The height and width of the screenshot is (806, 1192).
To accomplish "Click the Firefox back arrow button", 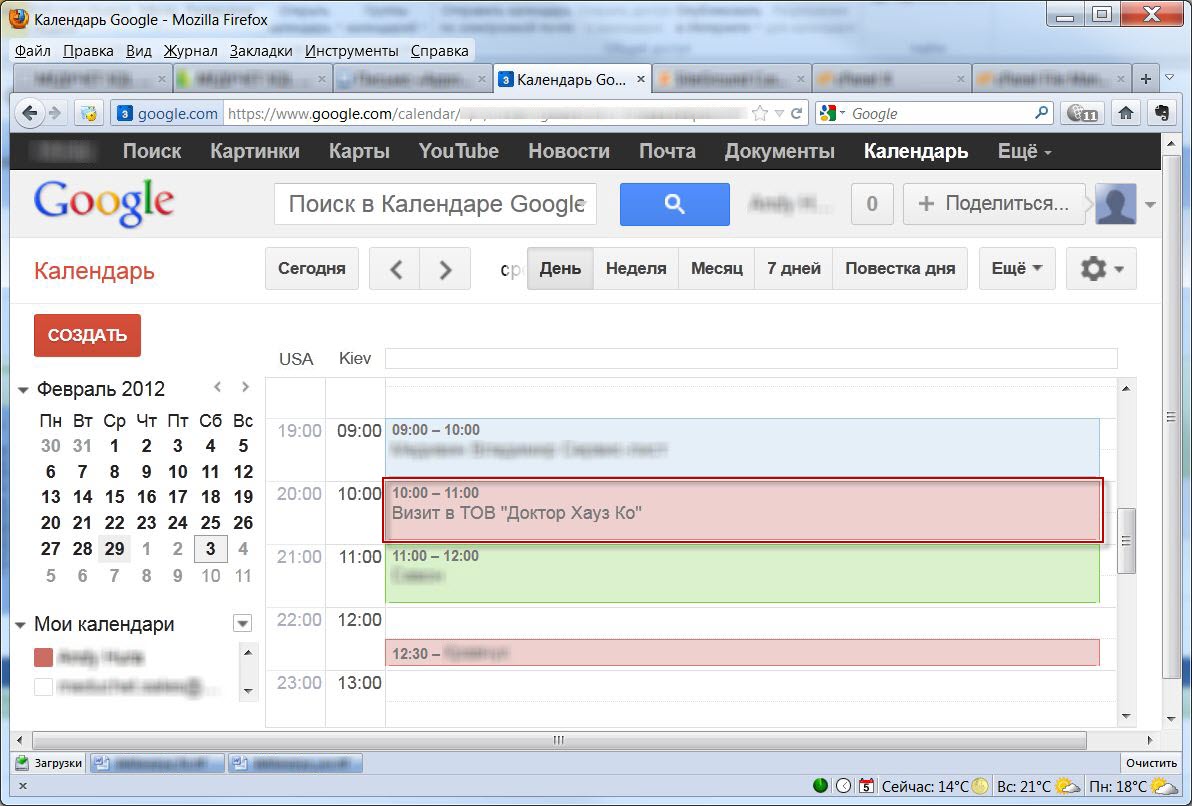I will 30,113.
